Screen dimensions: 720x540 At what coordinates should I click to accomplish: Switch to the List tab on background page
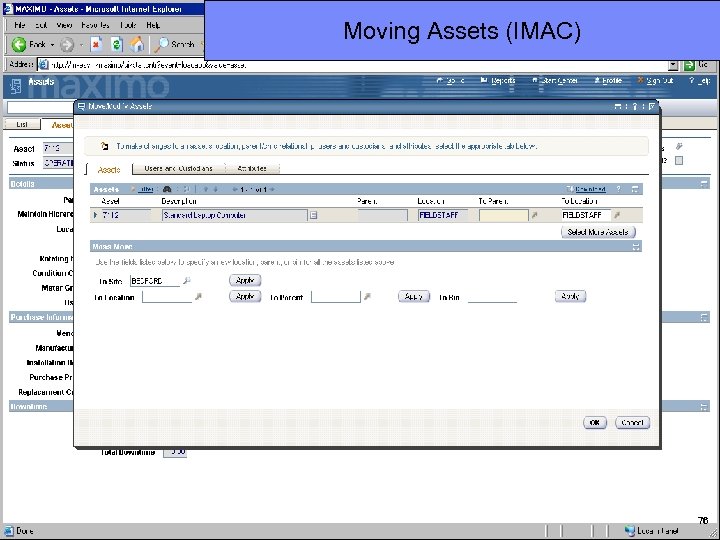coord(22,124)
